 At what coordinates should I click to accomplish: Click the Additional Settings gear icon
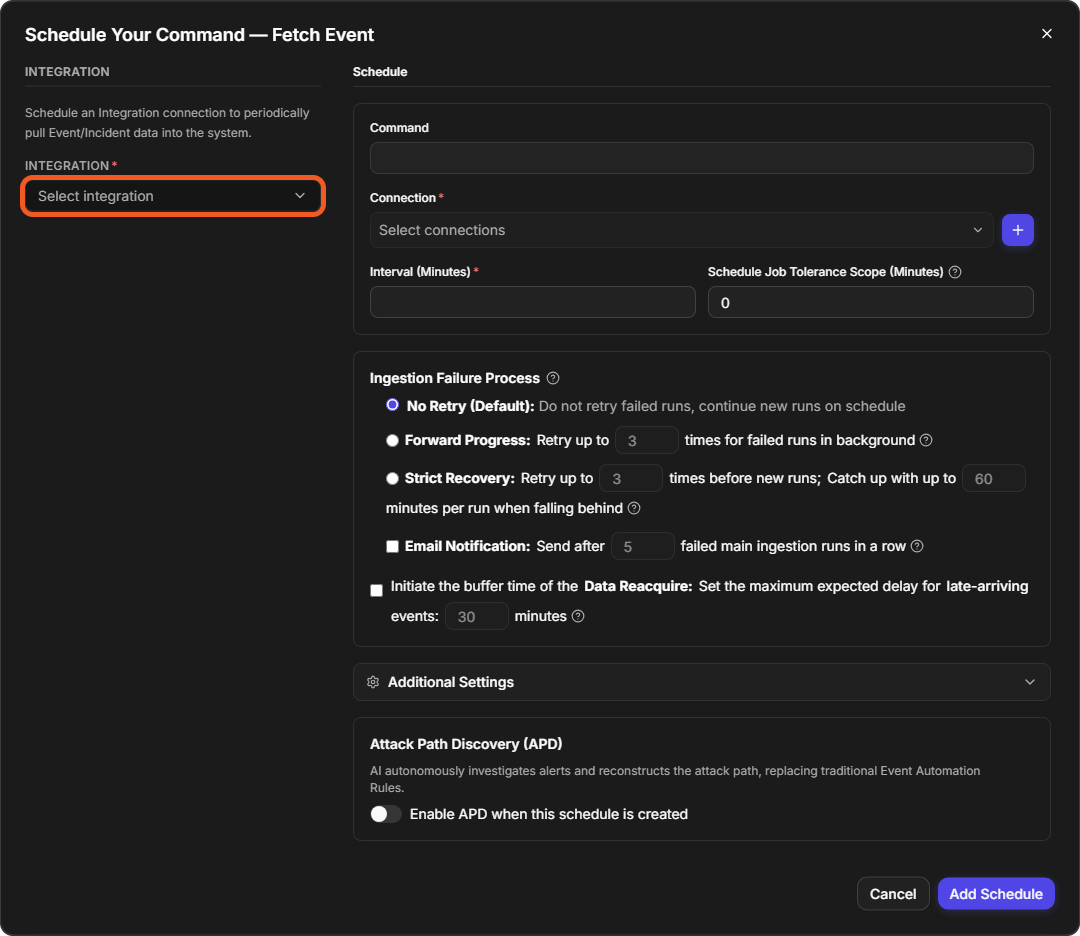coord(373,682)
